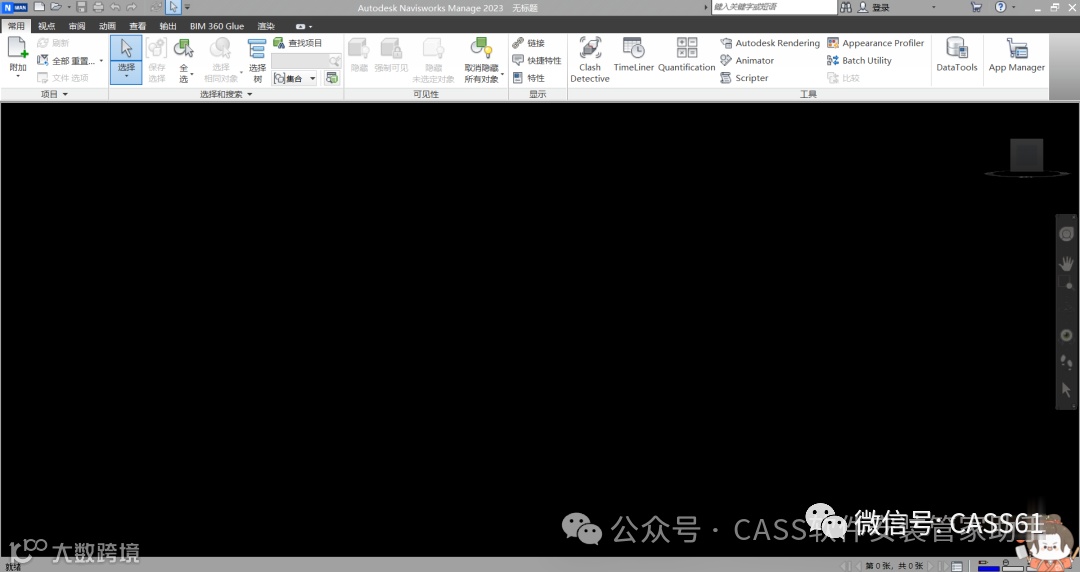Screen dimensions: 1080x572
Task: Click the 登录 (Sign in) button
Action: tap(873, 7)
